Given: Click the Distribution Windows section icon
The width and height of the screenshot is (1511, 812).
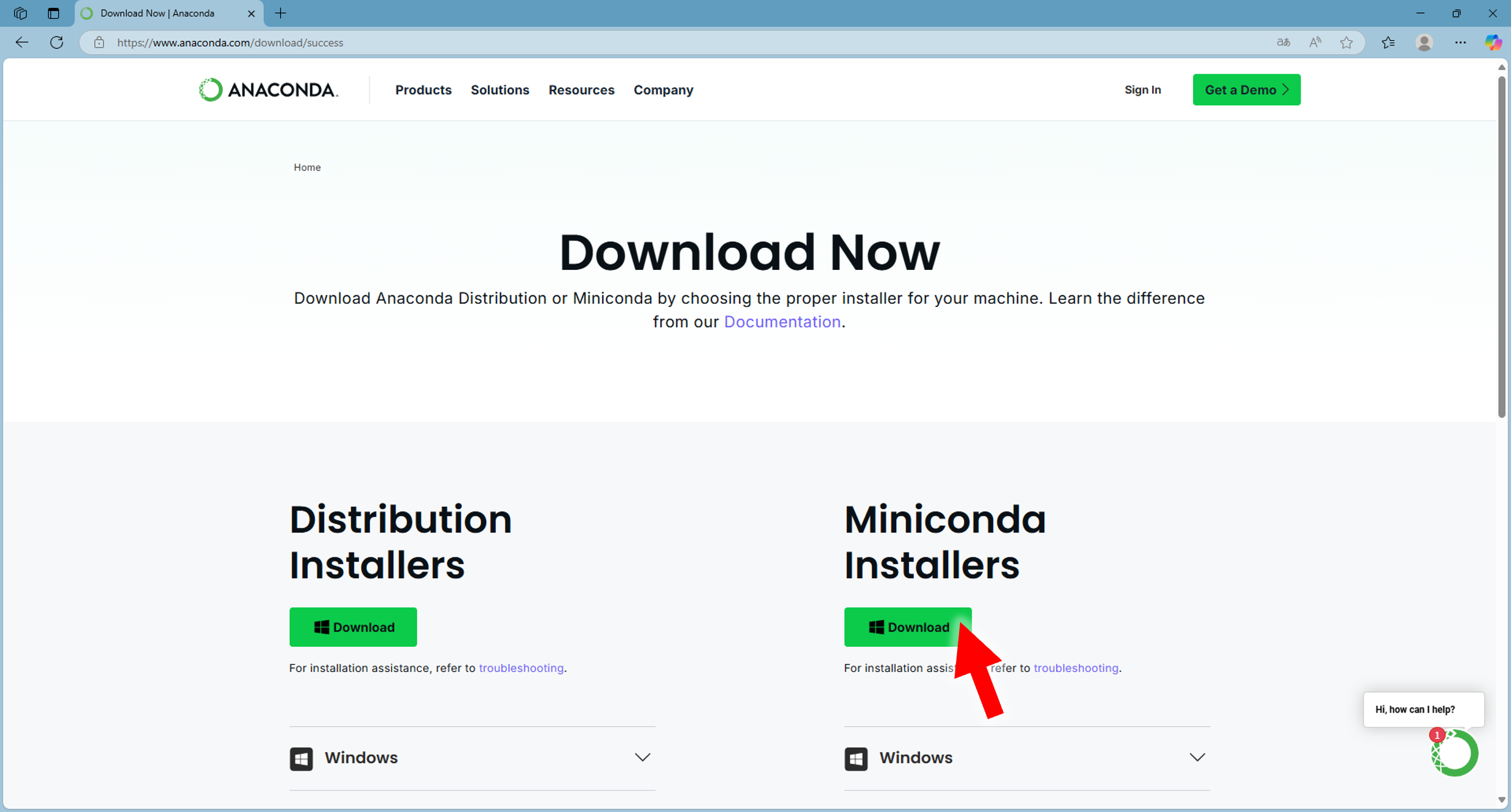Looking at the screenshot, I should pos(301,758).
